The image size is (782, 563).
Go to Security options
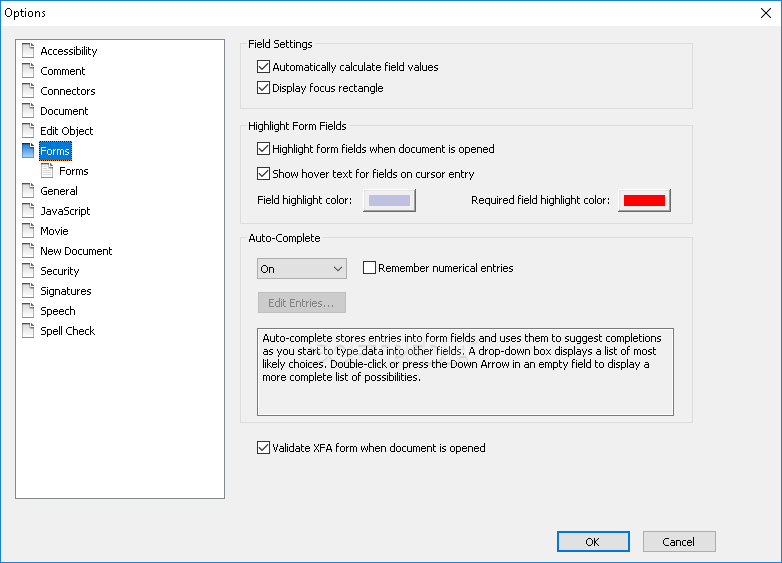pyautogui.click(x=60, y=271)
